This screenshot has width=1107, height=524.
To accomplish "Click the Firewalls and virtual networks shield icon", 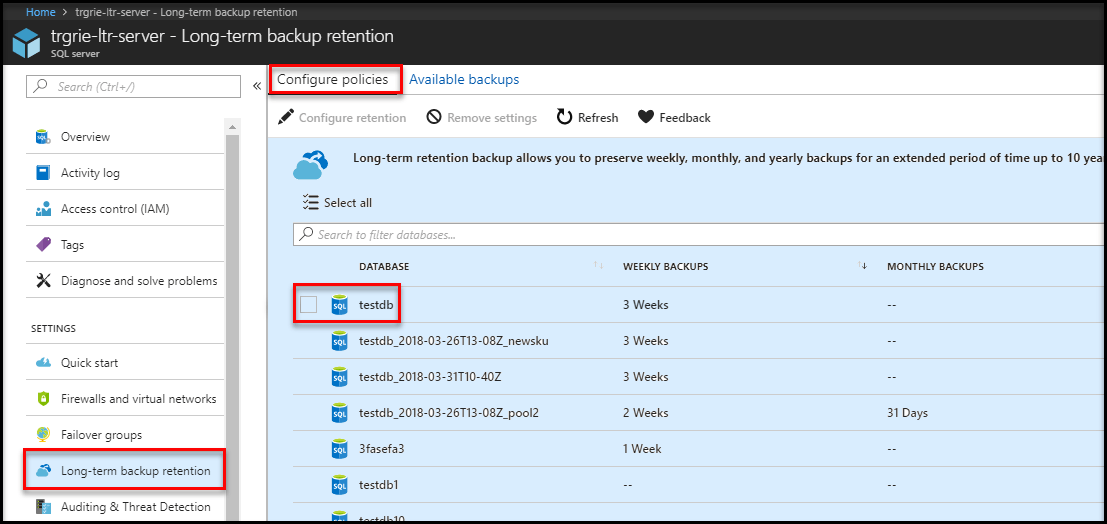I will coord(43,398).
